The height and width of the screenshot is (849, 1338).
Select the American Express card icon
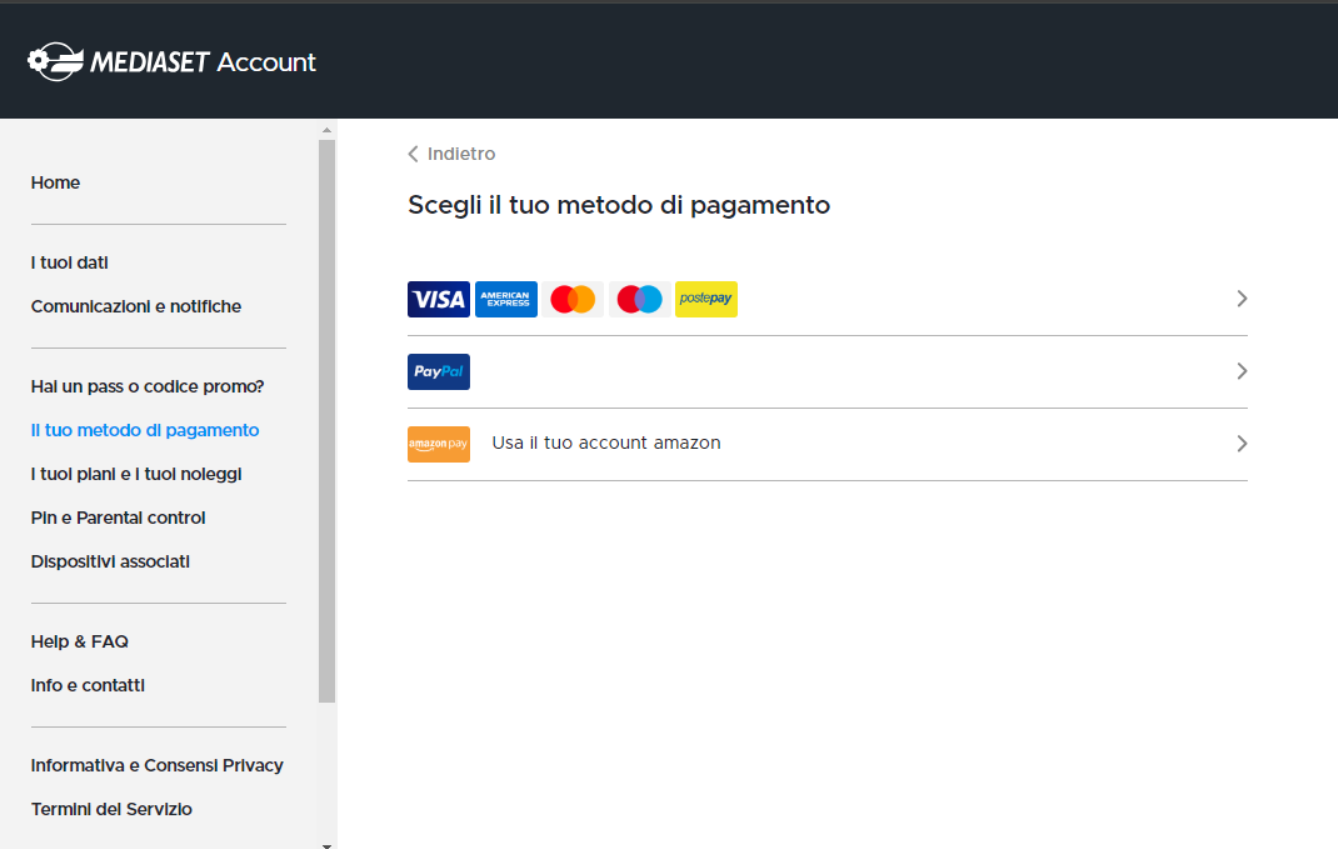point(506,299)
